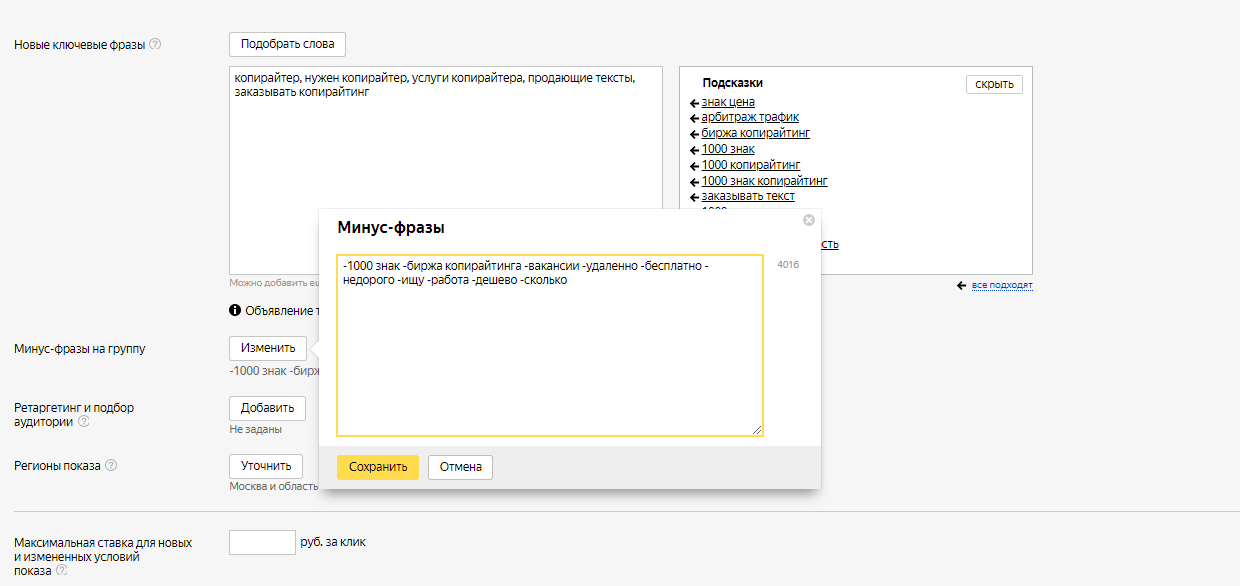
Task: Click help icon under Максимальная ставка label
Action: click(62, 571)
